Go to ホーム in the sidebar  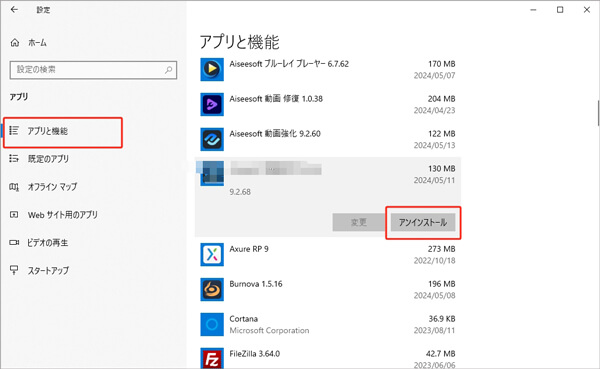[x=37, y=43]
